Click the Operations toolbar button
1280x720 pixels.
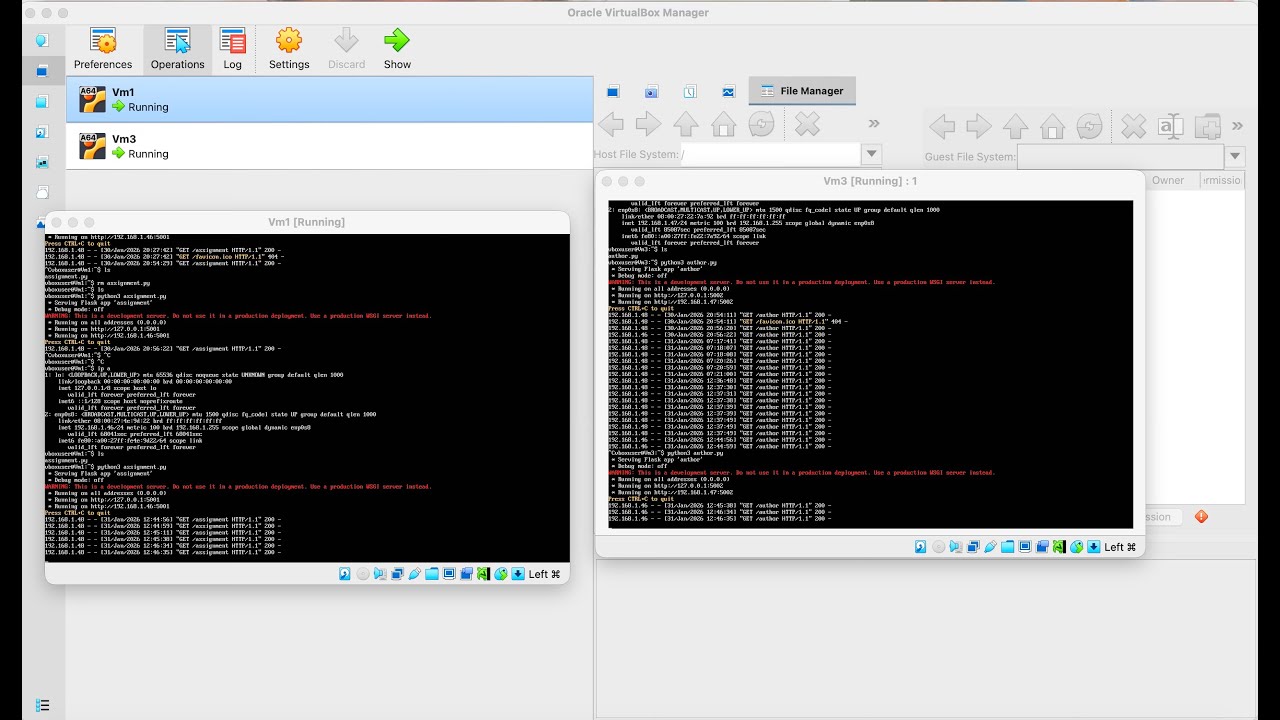pos(178,49)
